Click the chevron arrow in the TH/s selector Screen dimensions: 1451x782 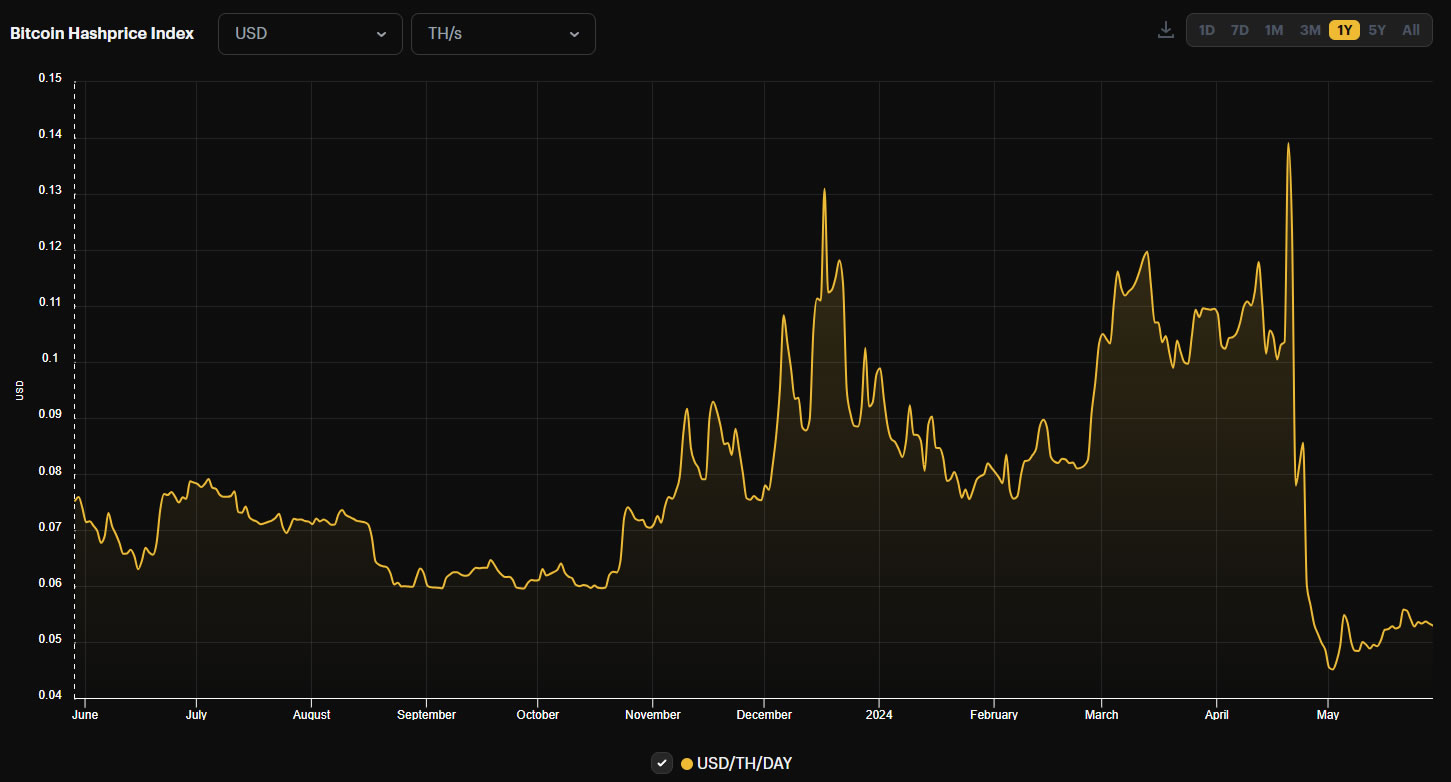[574, 34]
